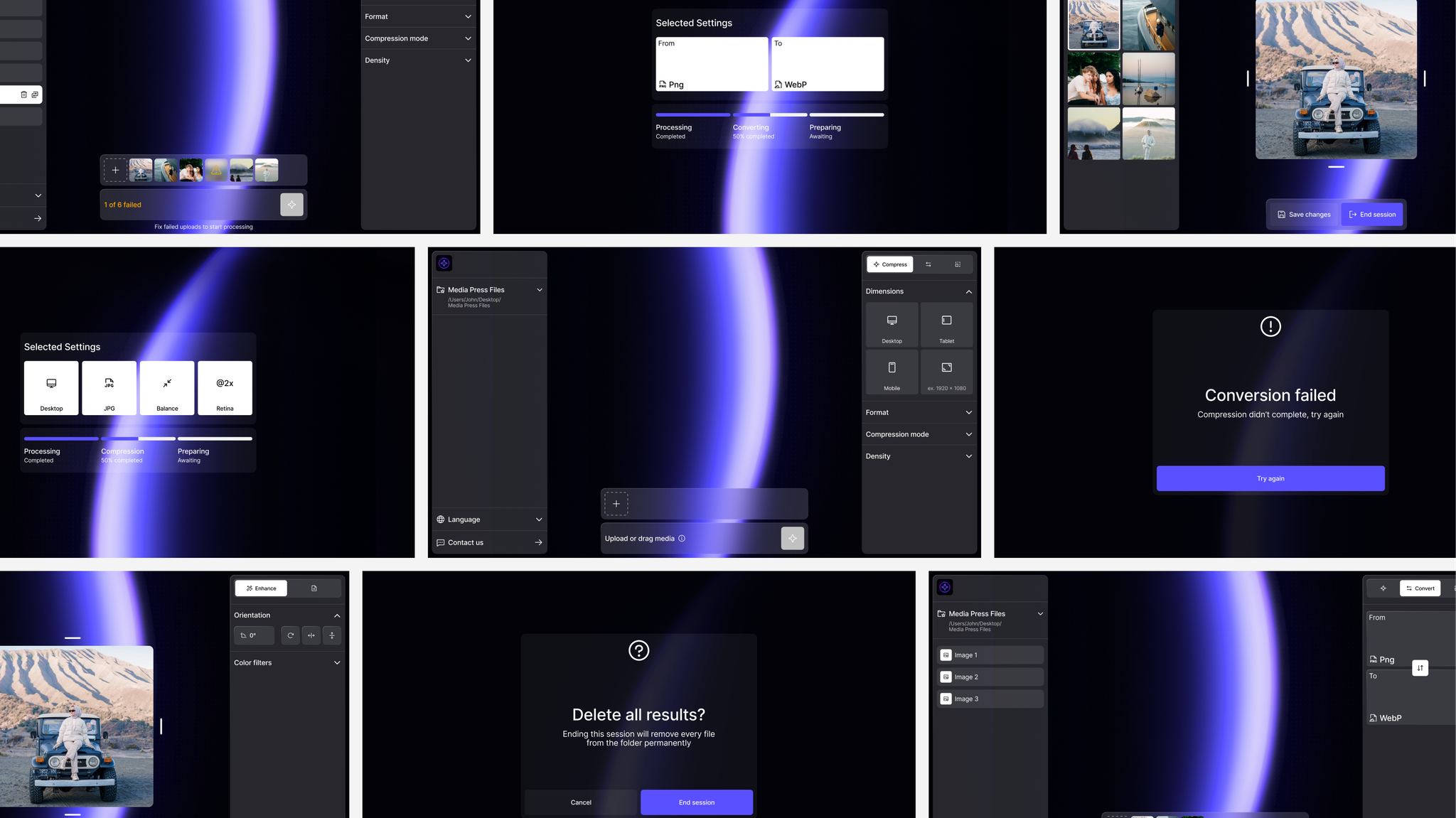The image size is (1456, 818).
Task: Open the Image 3 row
Action: click(x=990, y=699)
